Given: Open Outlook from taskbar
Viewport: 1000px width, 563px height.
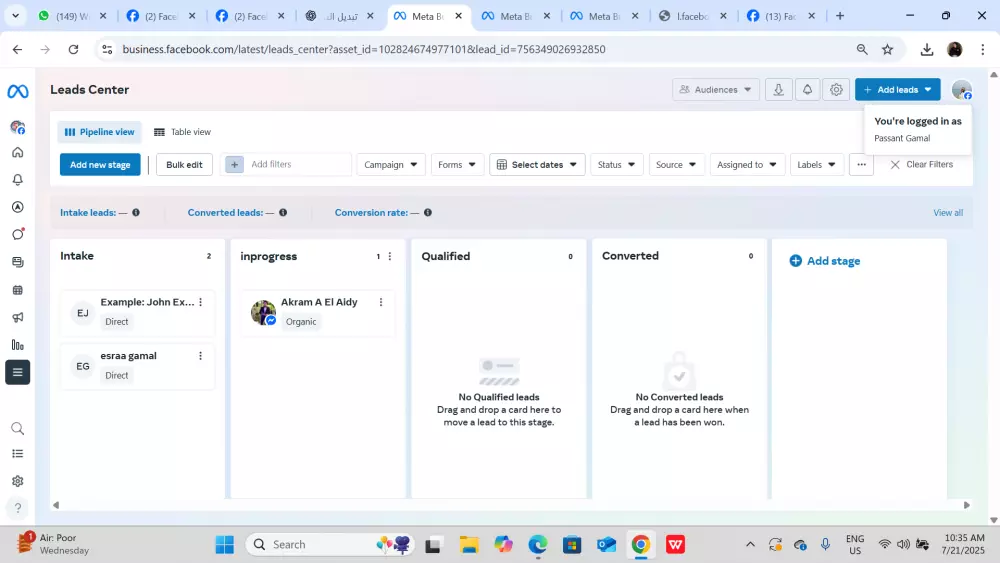Looking at the screenshot, I should [607, 545].
